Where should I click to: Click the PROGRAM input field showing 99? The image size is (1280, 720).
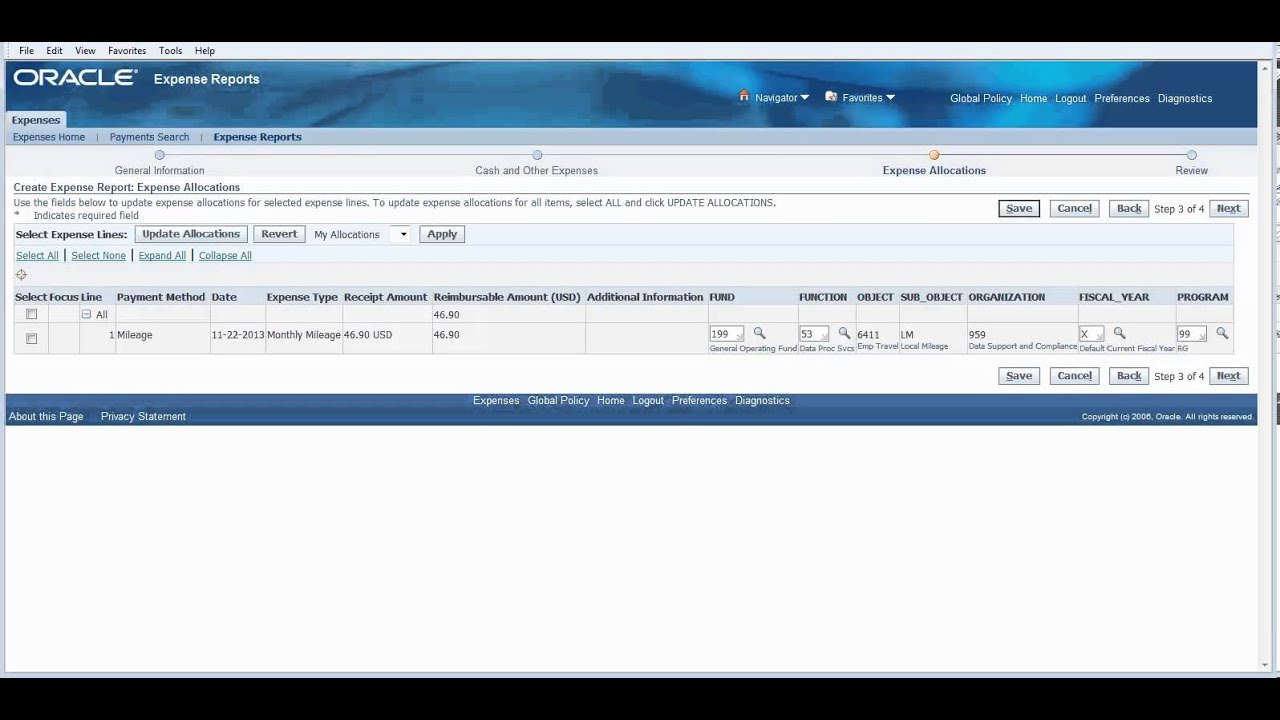[x=1191, y=334]
